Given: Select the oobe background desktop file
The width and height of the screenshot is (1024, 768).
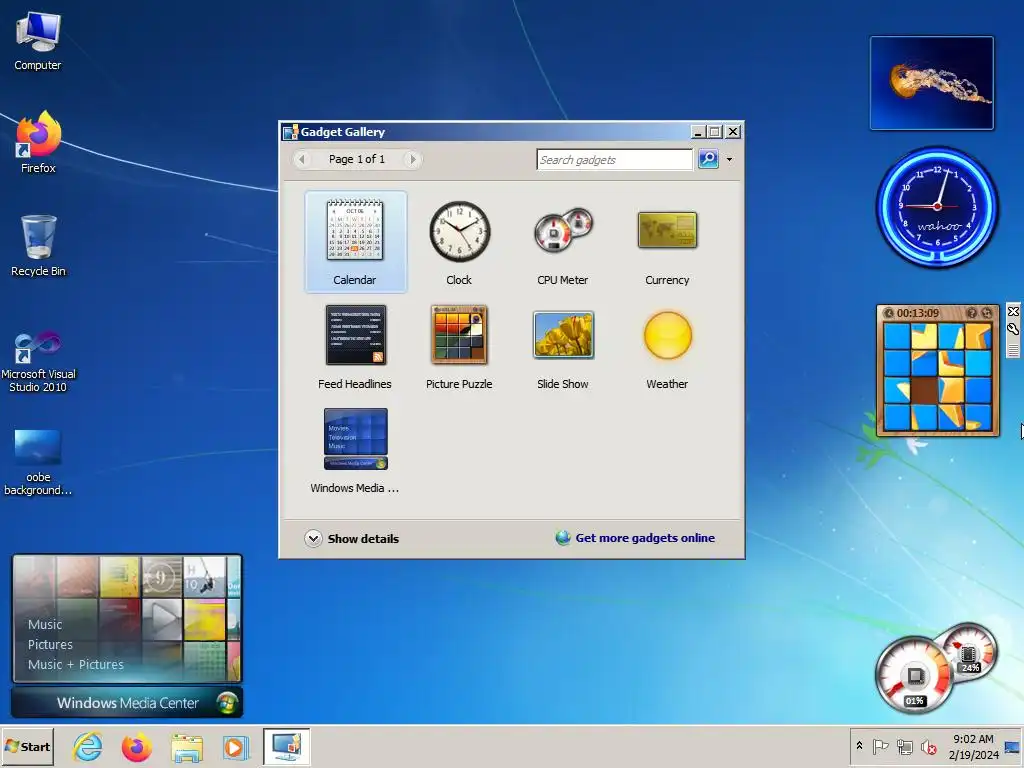Looking at the screenshot, I should pos(38,462).
